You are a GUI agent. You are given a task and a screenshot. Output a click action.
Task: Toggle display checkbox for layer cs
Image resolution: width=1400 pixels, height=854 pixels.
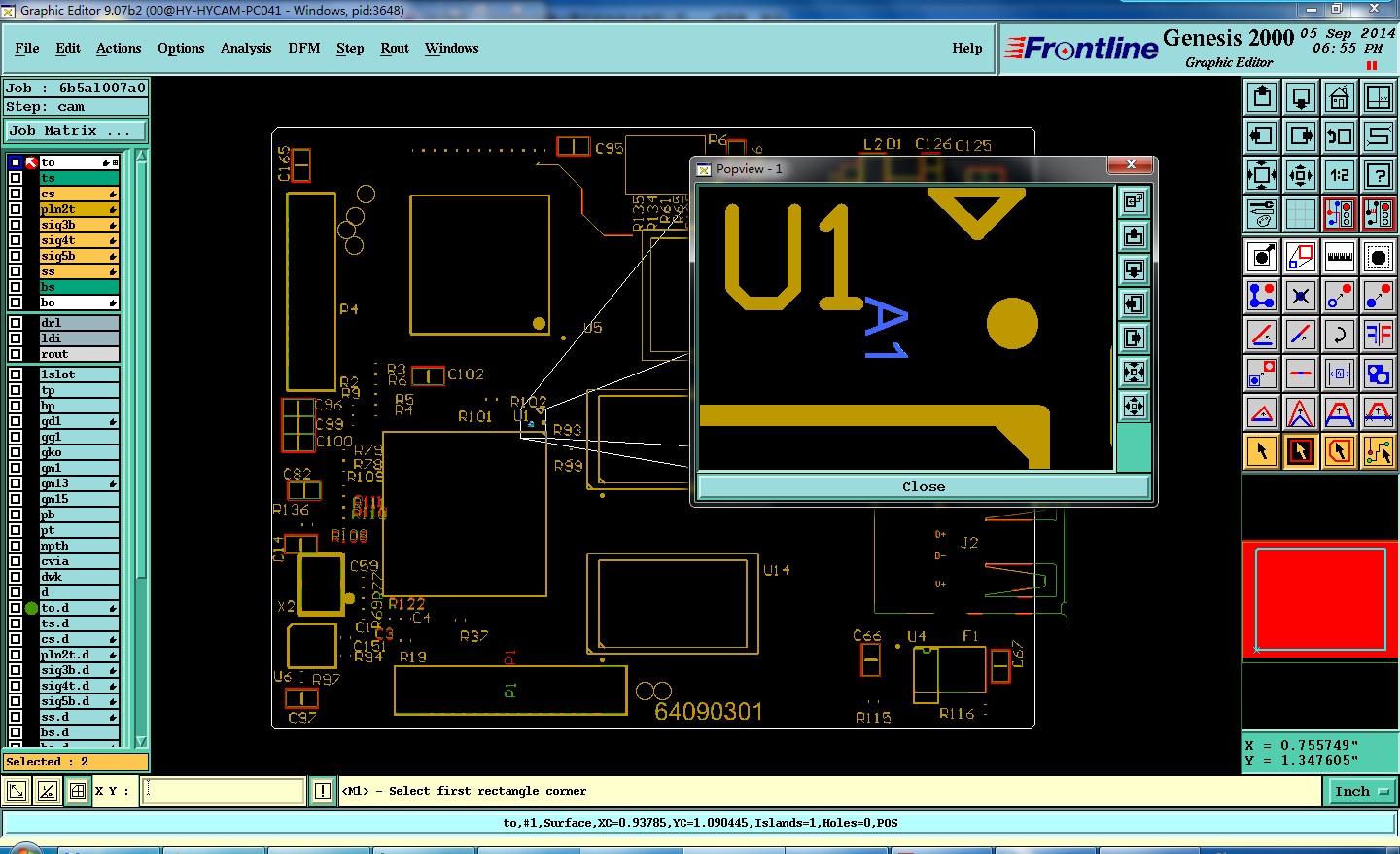click(16, 194)
